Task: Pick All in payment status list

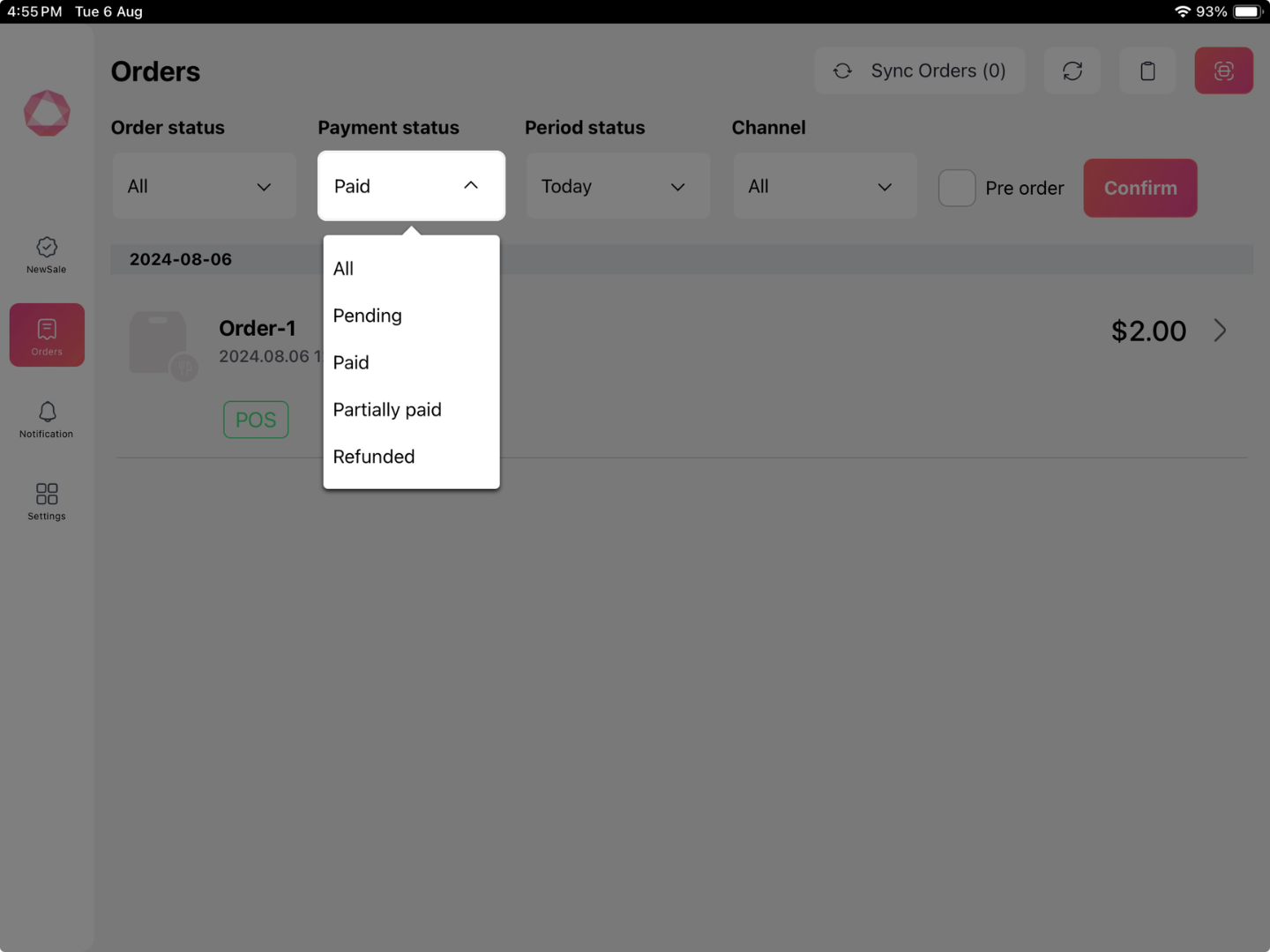Action: 344,269
